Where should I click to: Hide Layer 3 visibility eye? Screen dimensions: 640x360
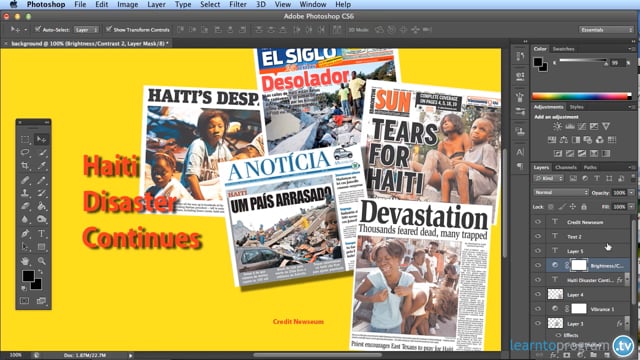click(x=538, y=323)
